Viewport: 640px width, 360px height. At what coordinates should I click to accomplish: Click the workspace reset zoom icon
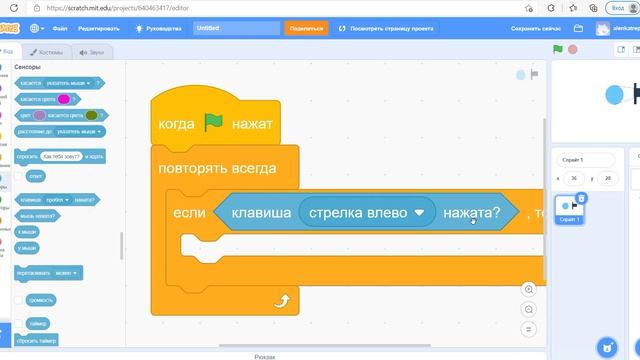pos(529,329)
